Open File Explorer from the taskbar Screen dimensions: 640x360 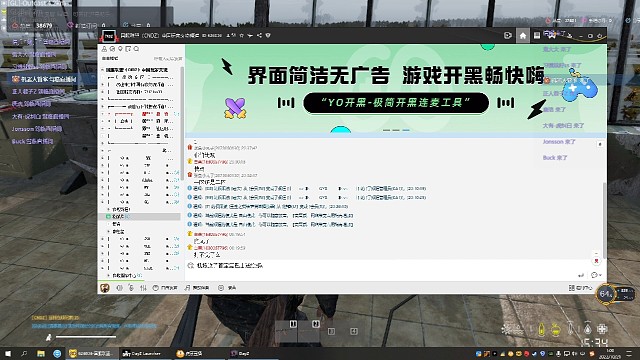(x=40, y=353)
